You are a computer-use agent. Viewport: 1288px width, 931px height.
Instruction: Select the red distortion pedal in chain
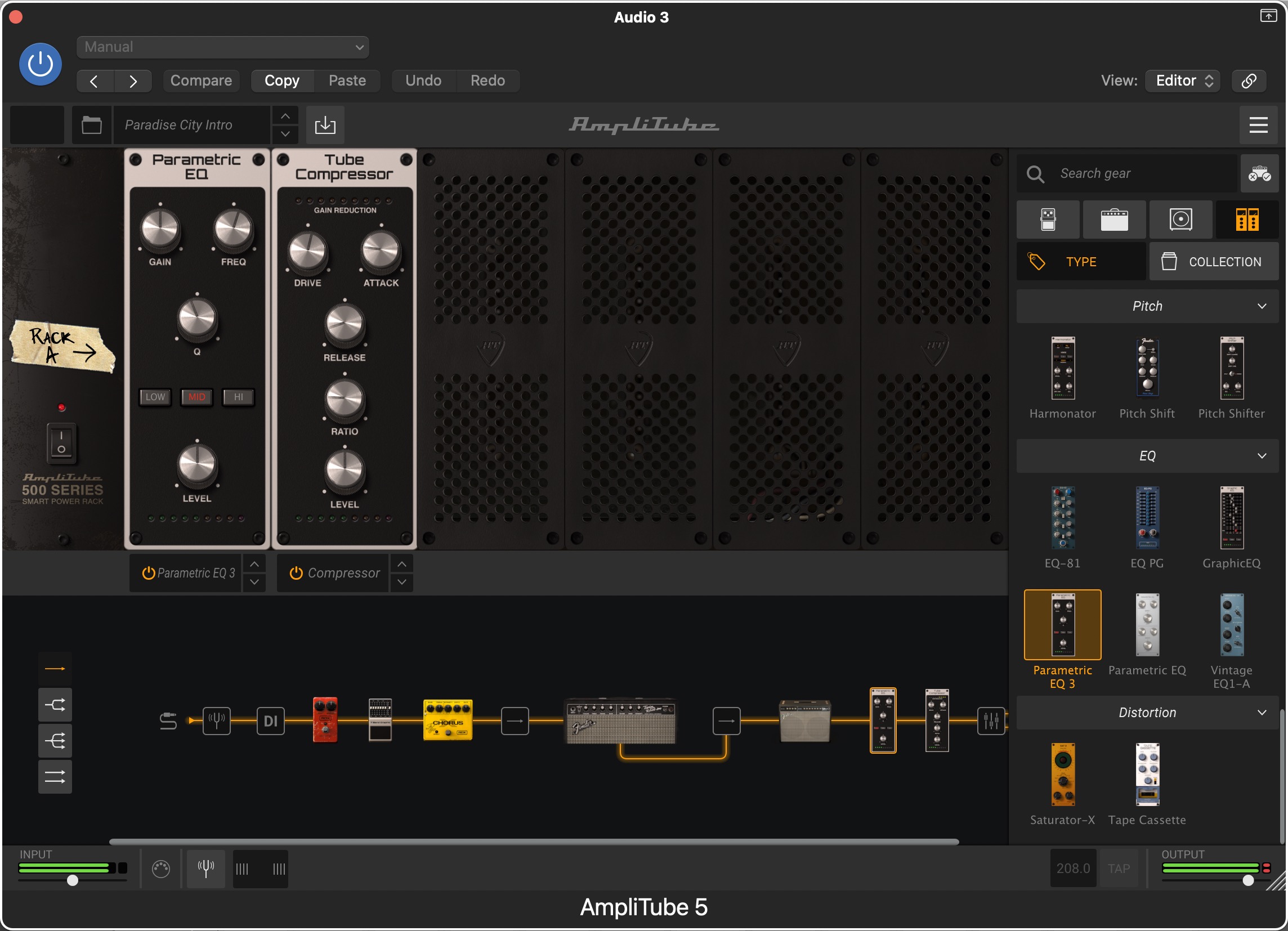point(325,720)
